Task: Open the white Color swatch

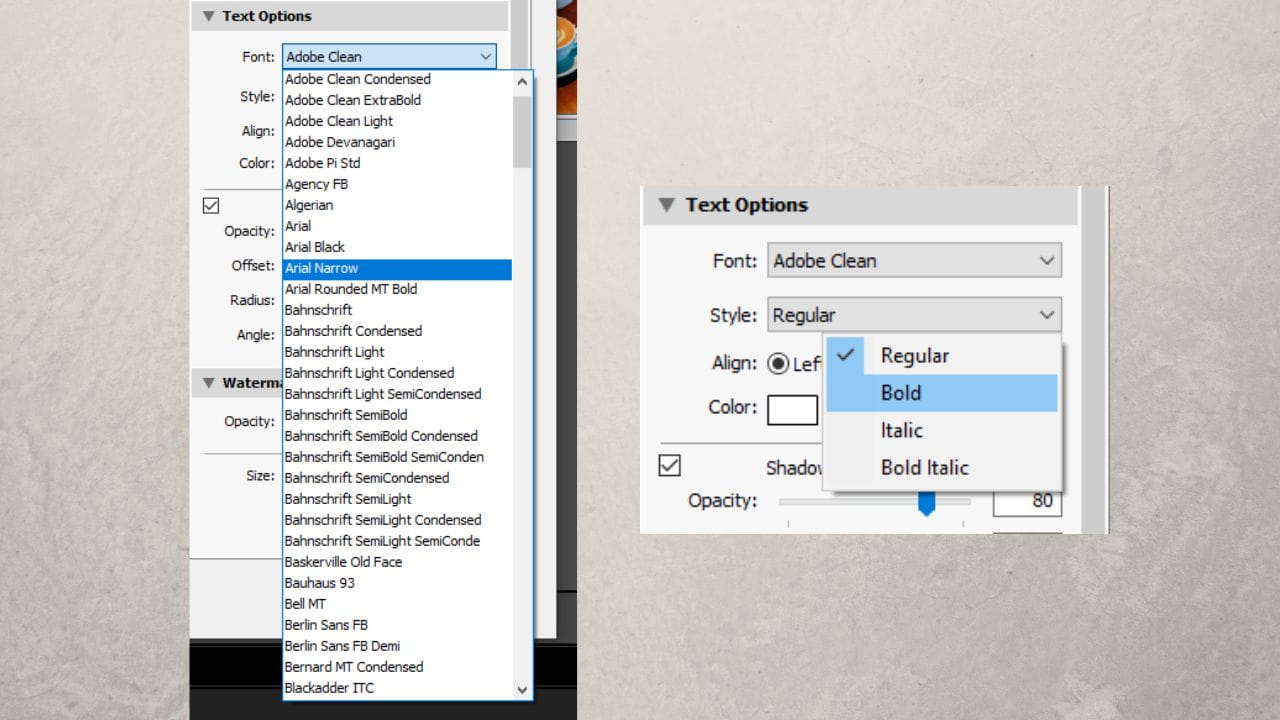Action: [793, 409]
